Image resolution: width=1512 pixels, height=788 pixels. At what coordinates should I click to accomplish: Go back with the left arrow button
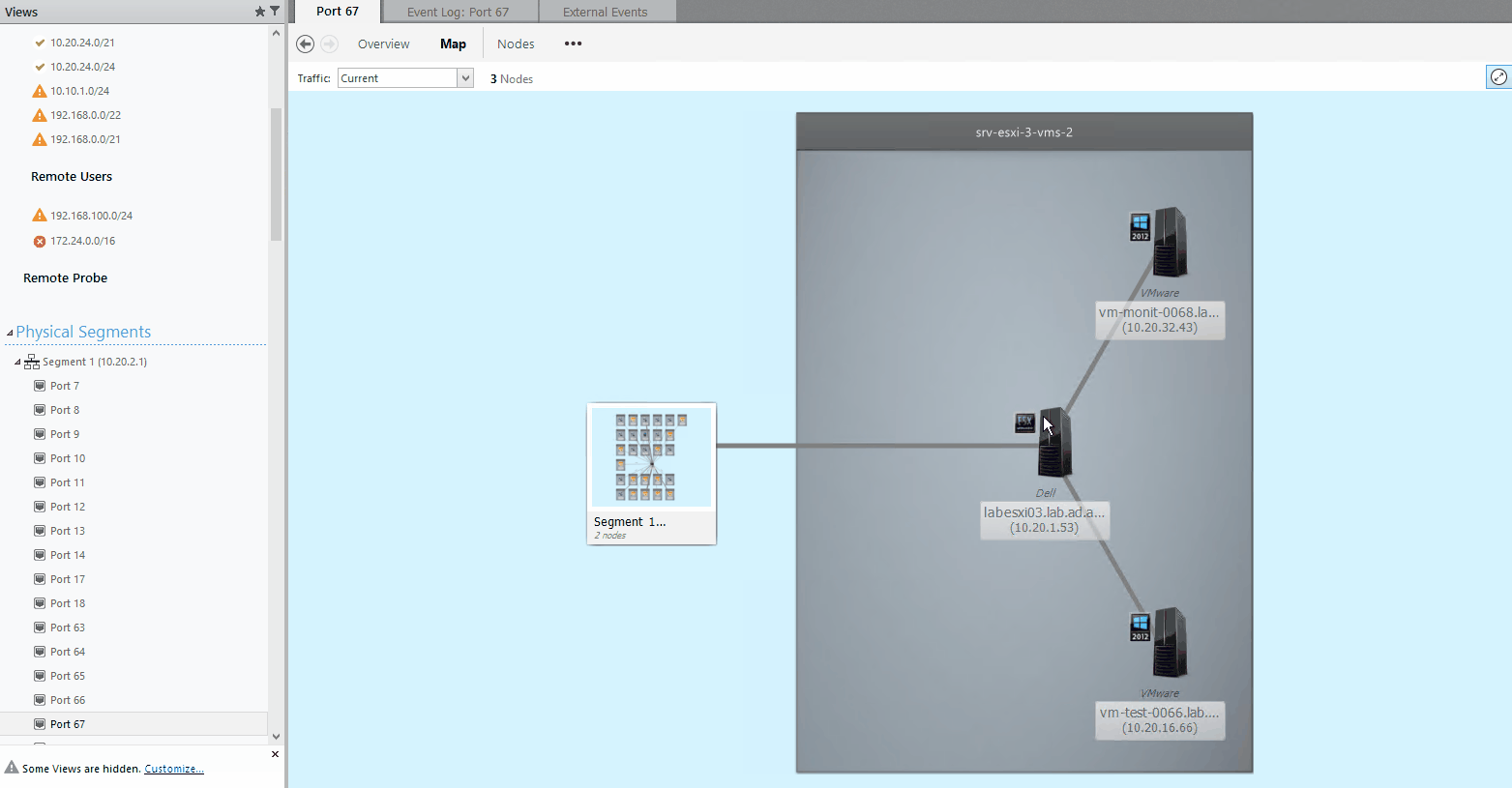(305, 44)
